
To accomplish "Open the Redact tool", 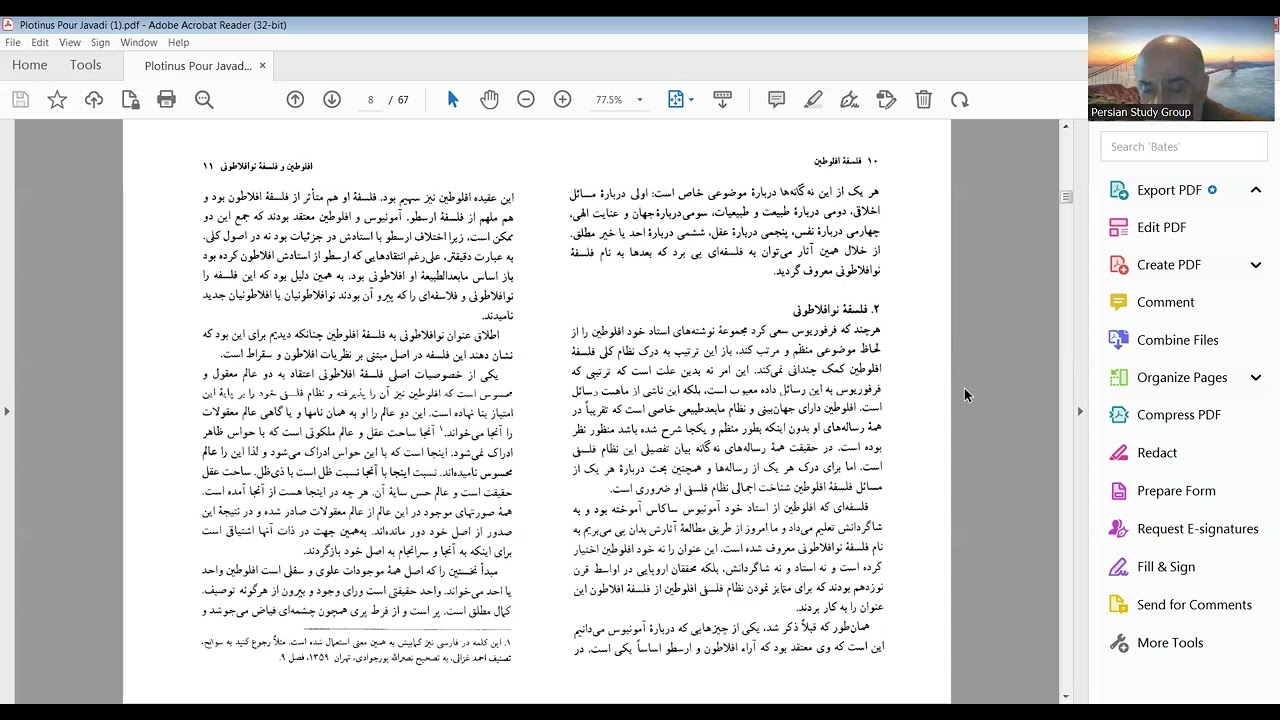I will [1157, 453].
